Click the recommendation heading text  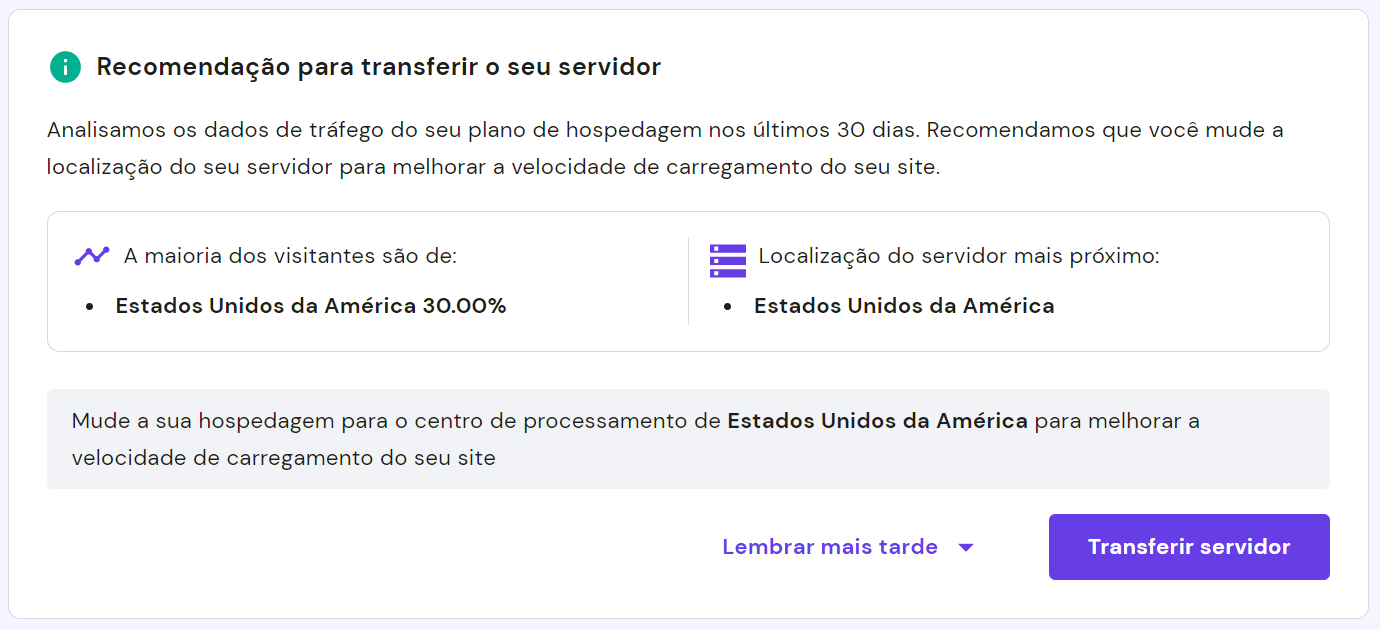(378, 67)
